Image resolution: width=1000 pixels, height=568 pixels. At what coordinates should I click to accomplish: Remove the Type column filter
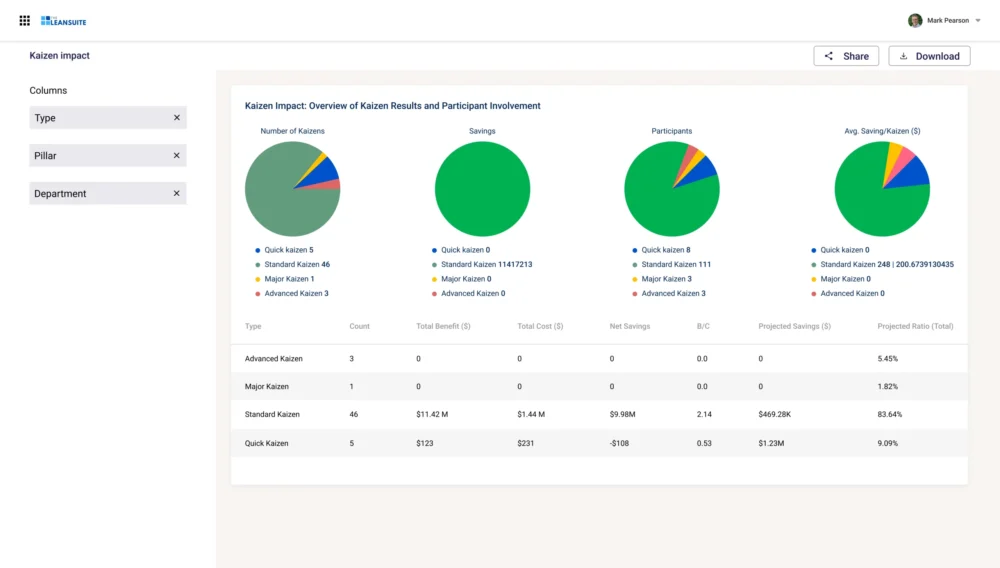click(x=177, y=118)
